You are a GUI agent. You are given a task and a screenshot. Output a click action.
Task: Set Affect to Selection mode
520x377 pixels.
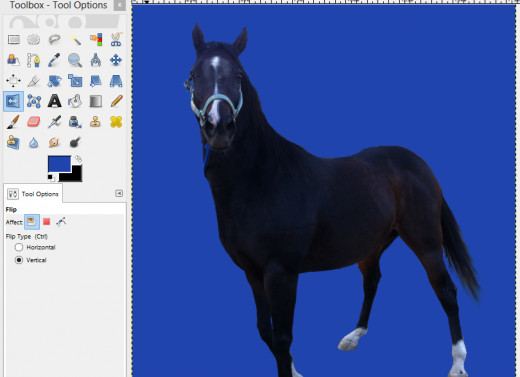tap(47, 222)
